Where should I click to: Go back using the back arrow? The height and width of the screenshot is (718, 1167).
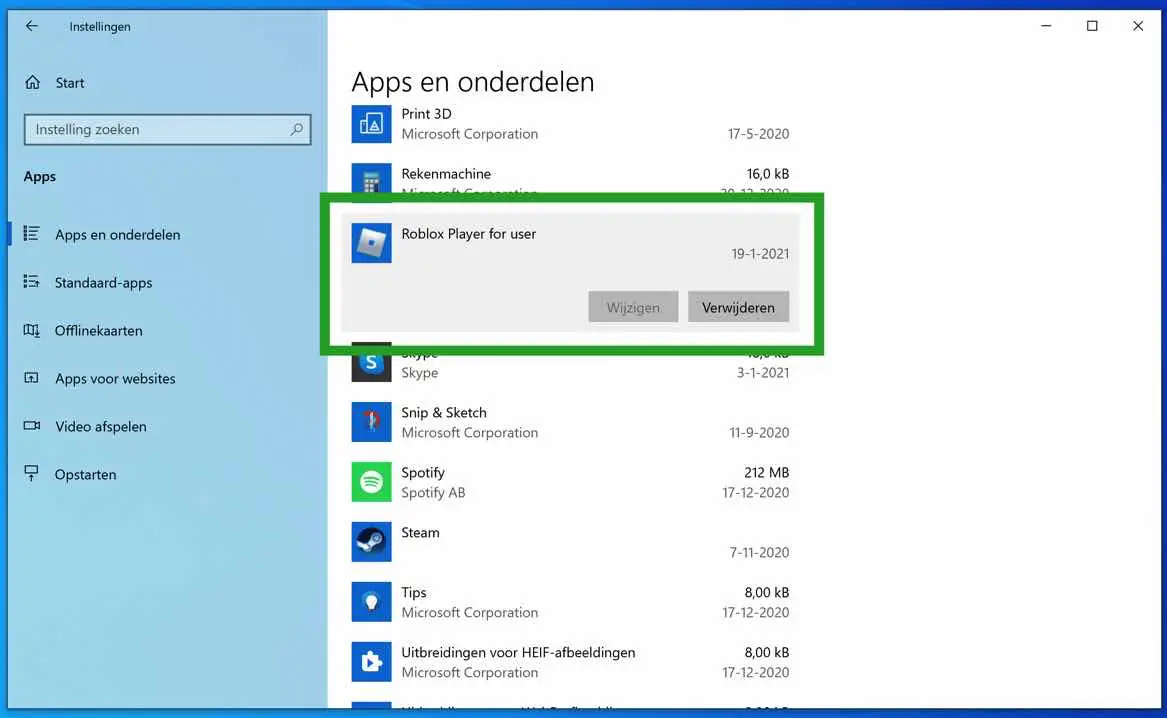coord(31,26)
